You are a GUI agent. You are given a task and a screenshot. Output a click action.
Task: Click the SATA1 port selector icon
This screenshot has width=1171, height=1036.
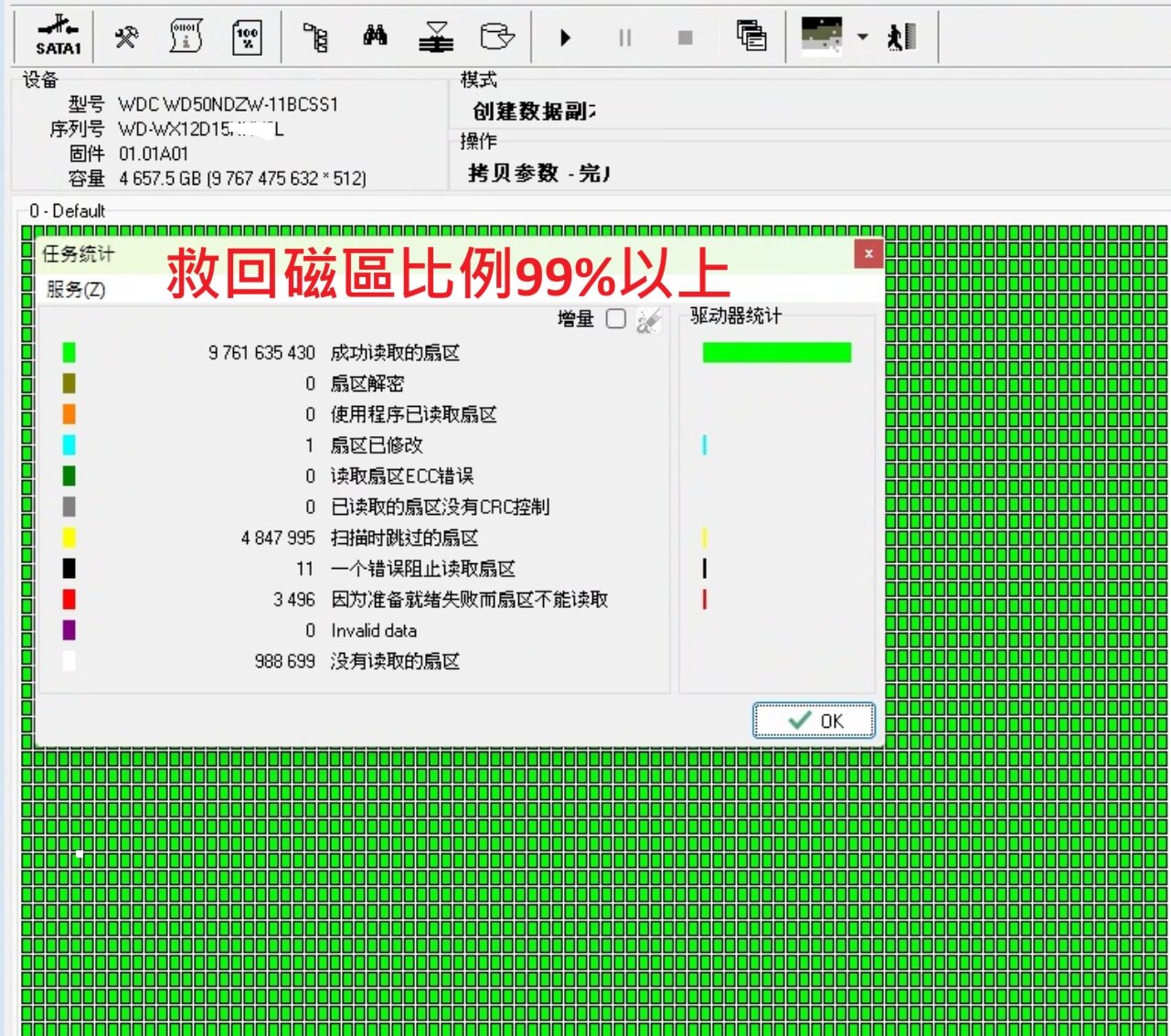coord(58,37)
